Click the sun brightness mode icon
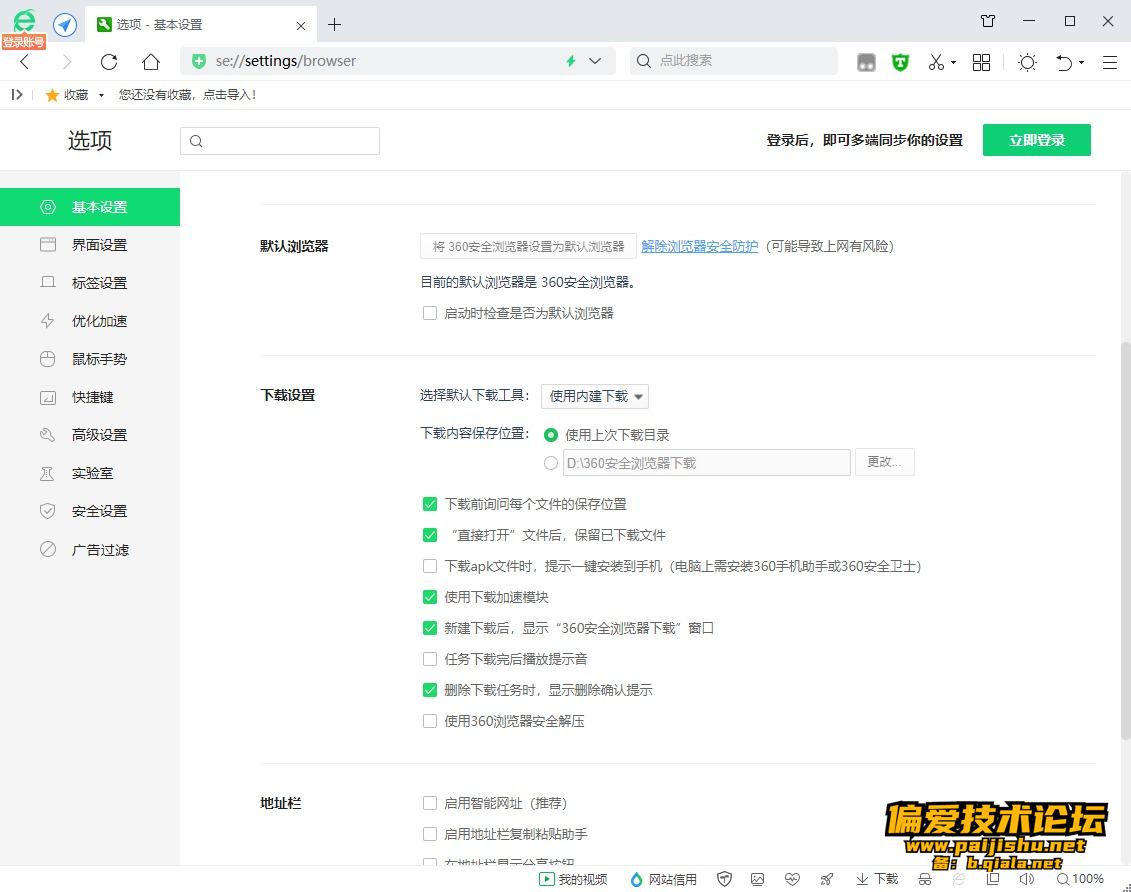This screenshot has height=892, width=1131. point(1027,63)
